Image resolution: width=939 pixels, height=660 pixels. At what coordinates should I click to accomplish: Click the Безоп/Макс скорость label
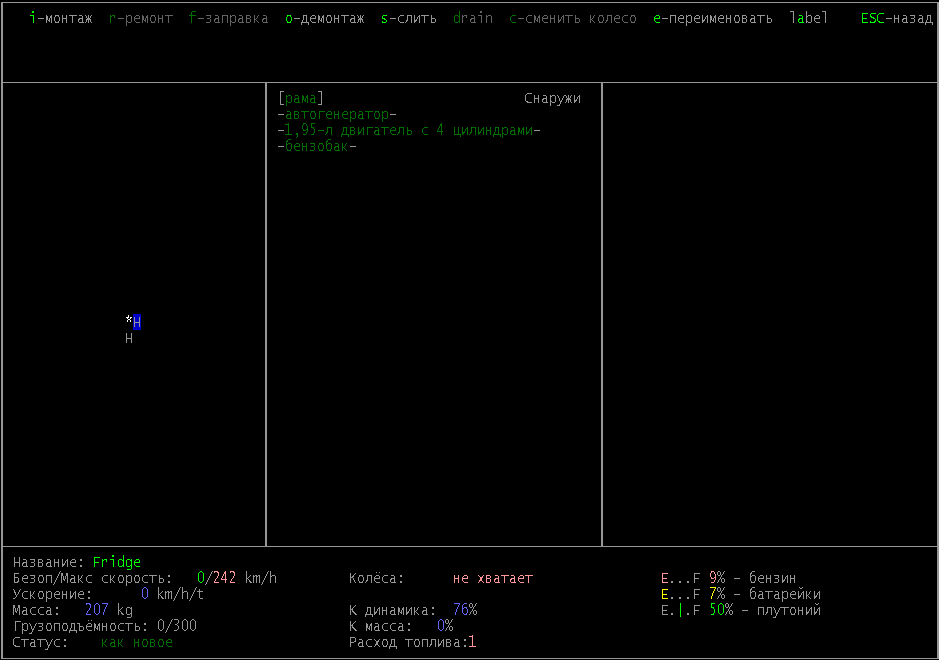[92, 578]
